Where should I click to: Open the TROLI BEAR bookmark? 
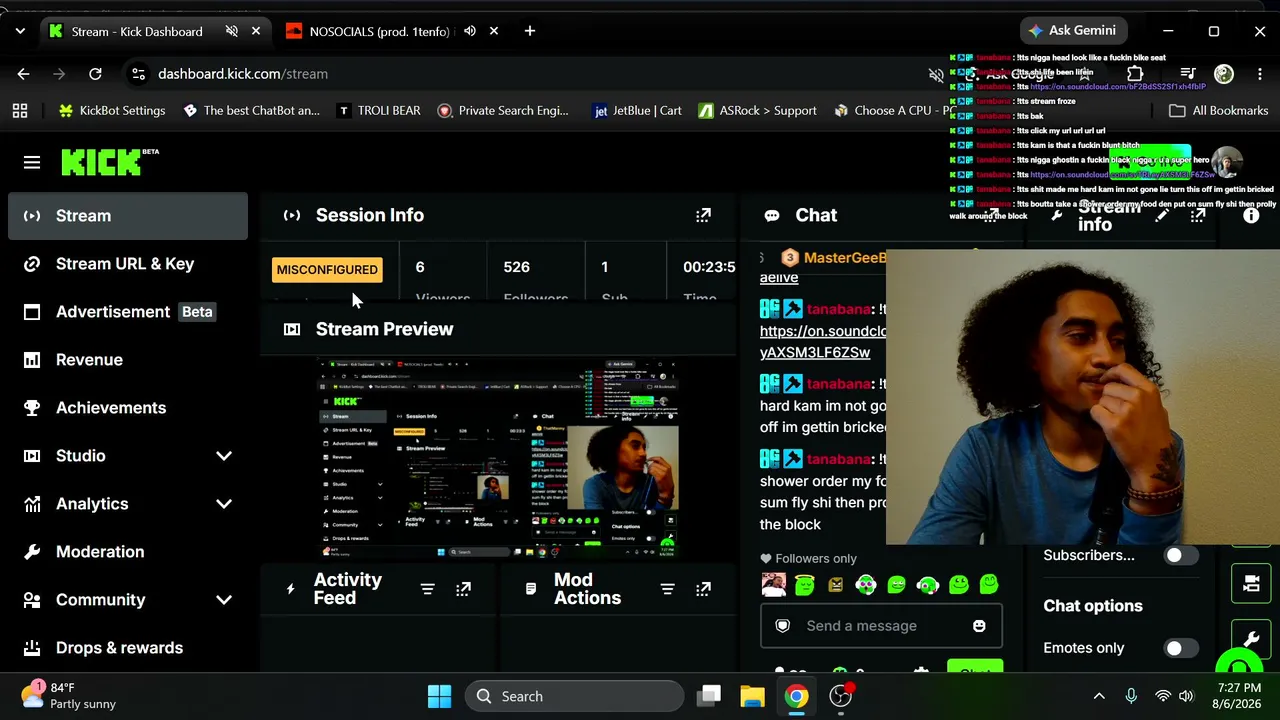(378, 111)
